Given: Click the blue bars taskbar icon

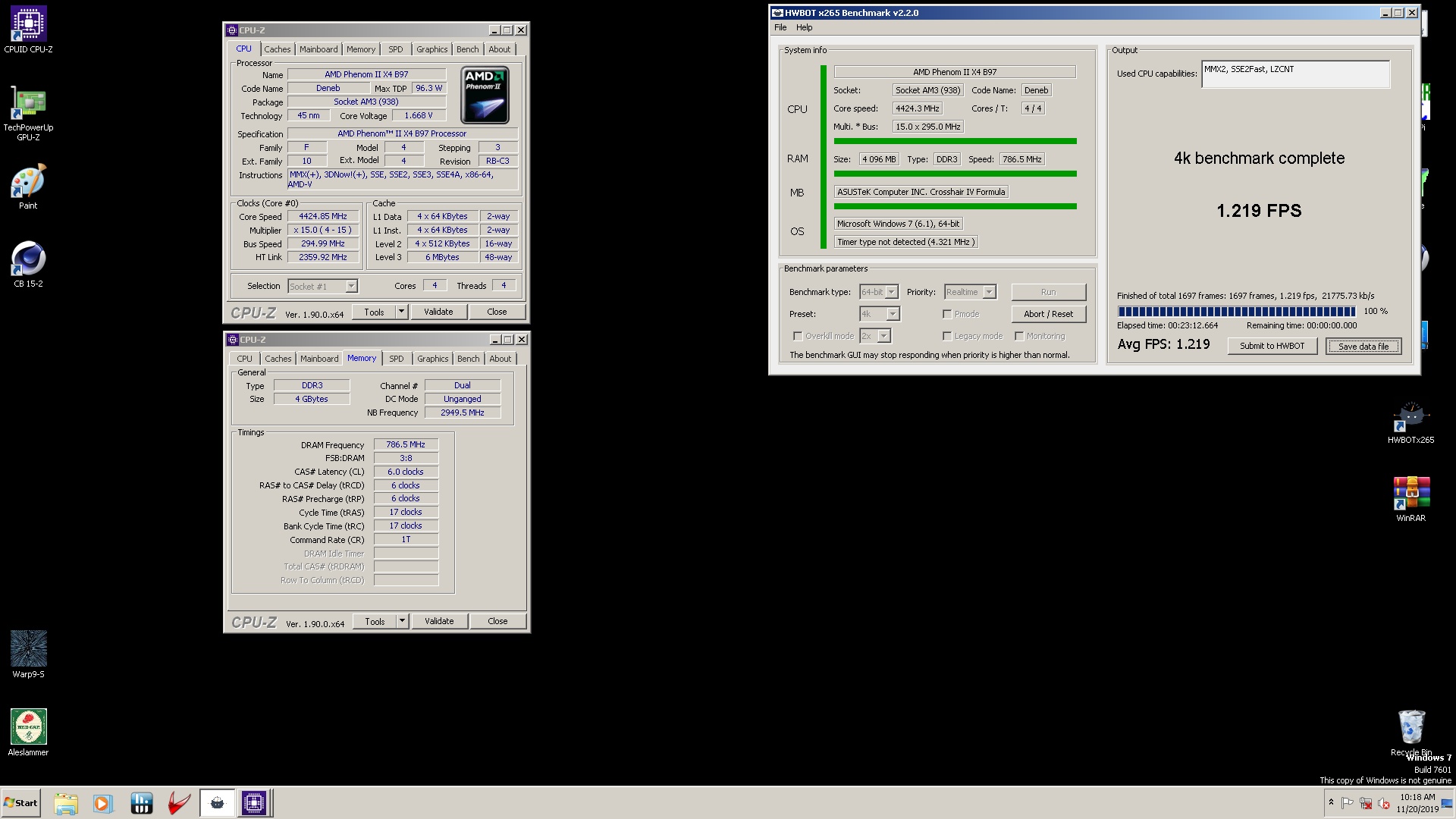Looking at the screenshot, I should [x=142, y=803].
